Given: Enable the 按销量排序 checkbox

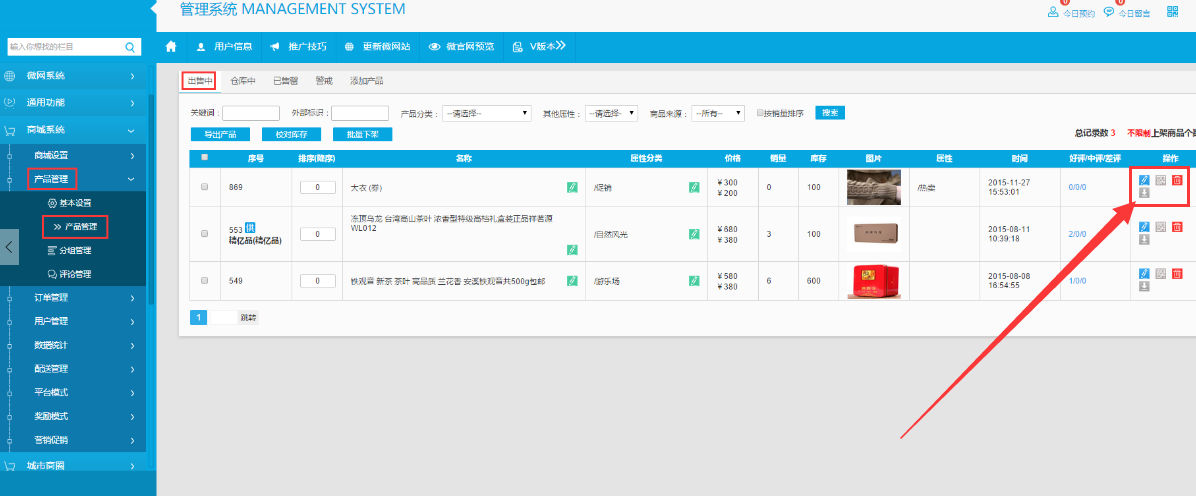Looking at the screenshot, I should click(761, 113).
